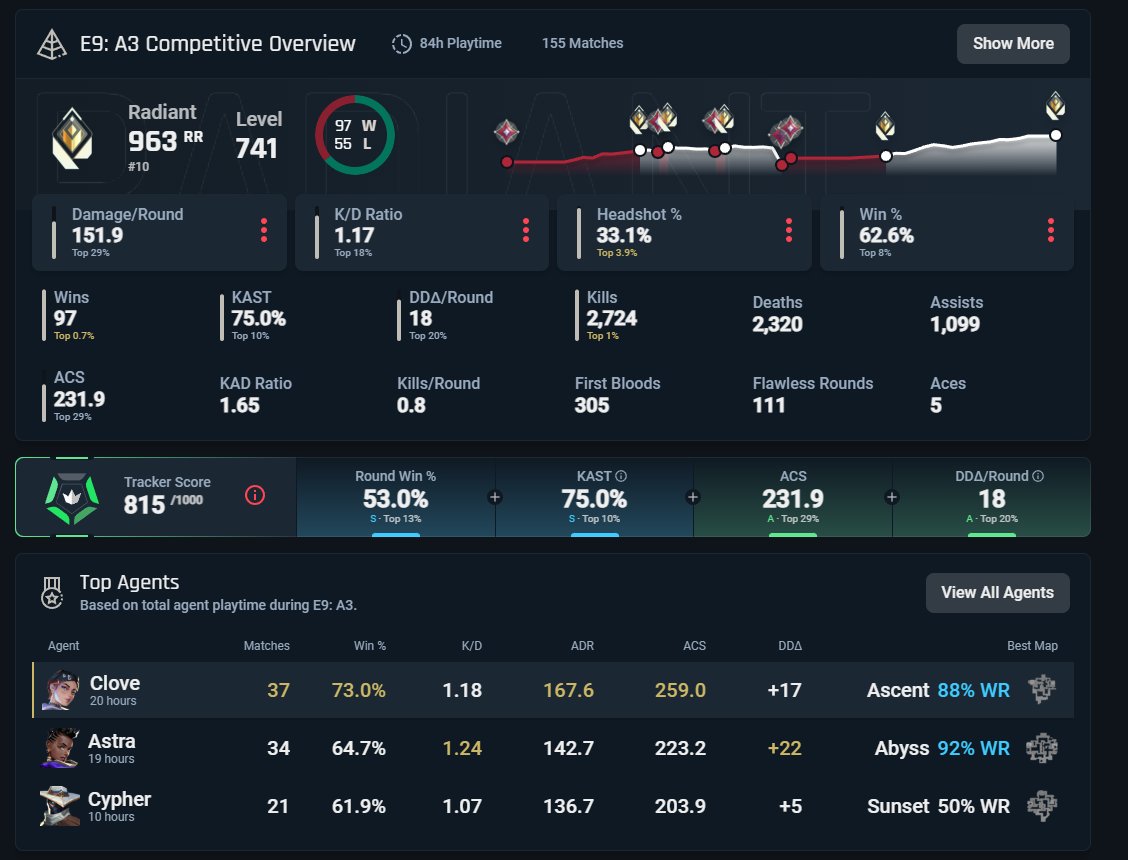
Task: Click the Top Agents medal icon
Action: point(52,593)
